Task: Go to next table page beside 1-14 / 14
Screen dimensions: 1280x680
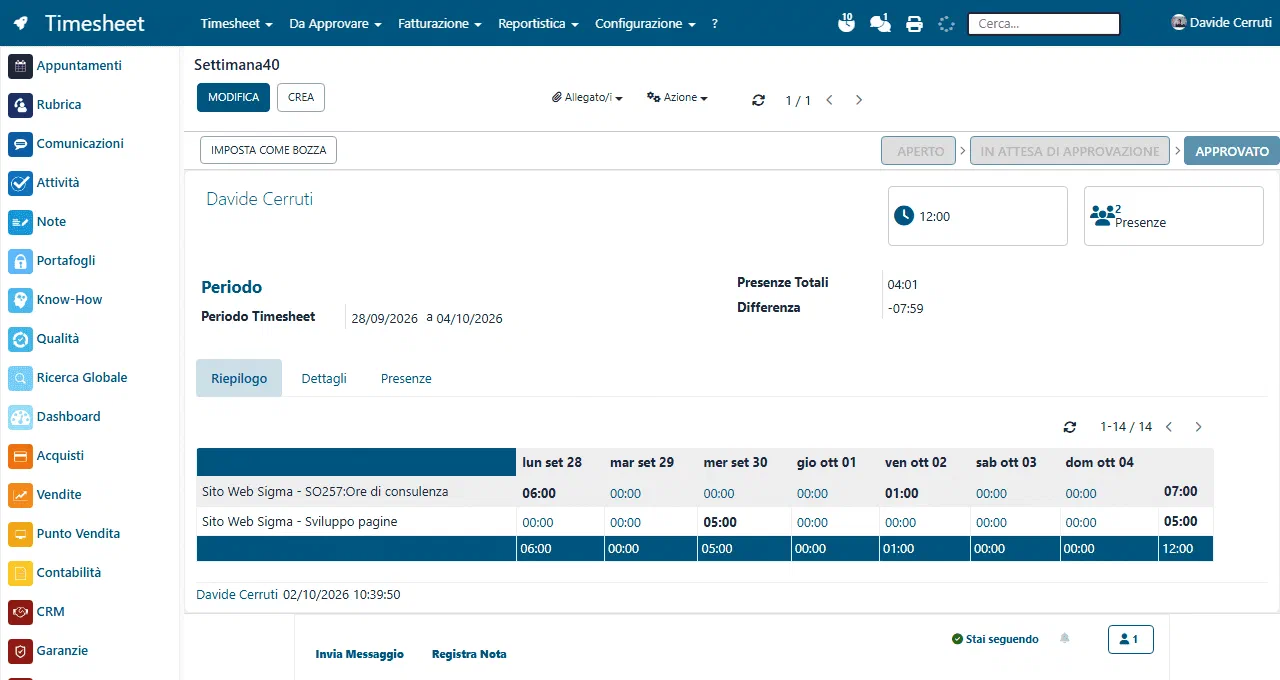Action: coord(1199,427)
